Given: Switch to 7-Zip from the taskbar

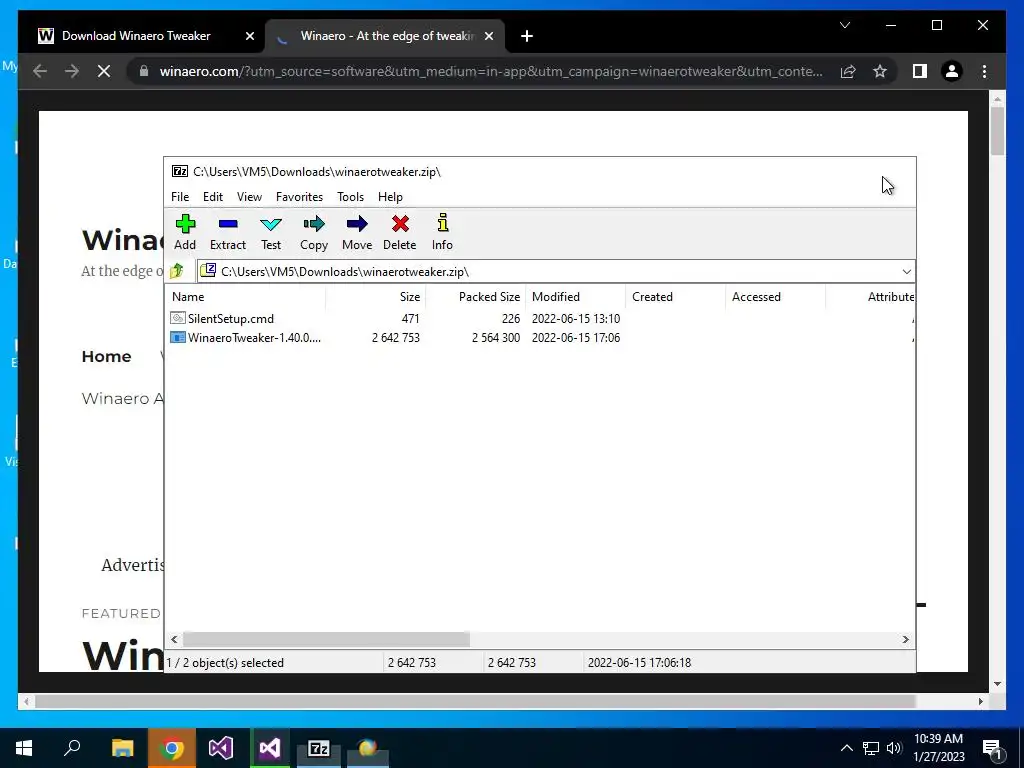Looking at the screenshot, I should click(319, 748).
